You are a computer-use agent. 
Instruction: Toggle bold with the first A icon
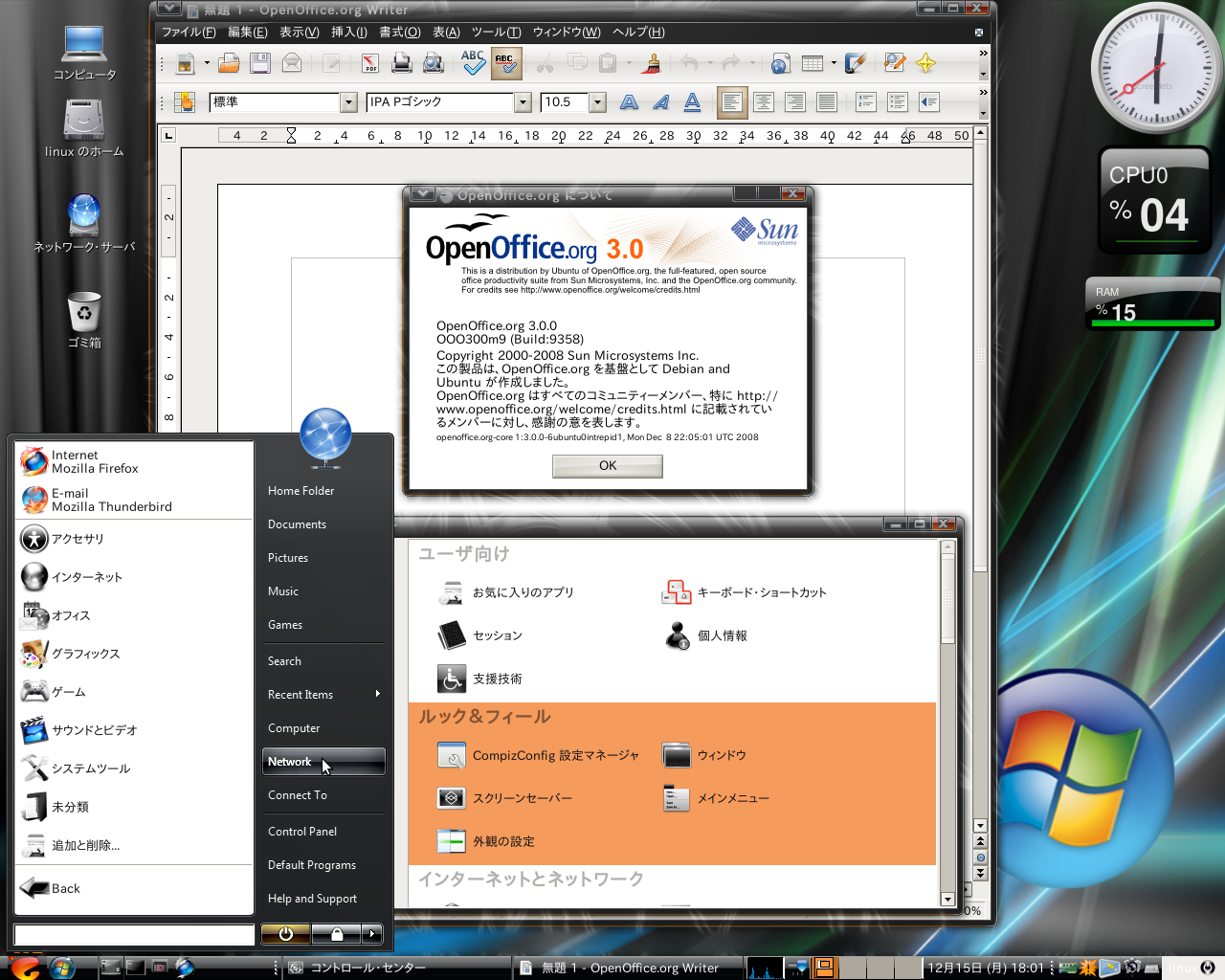(630, 101)
